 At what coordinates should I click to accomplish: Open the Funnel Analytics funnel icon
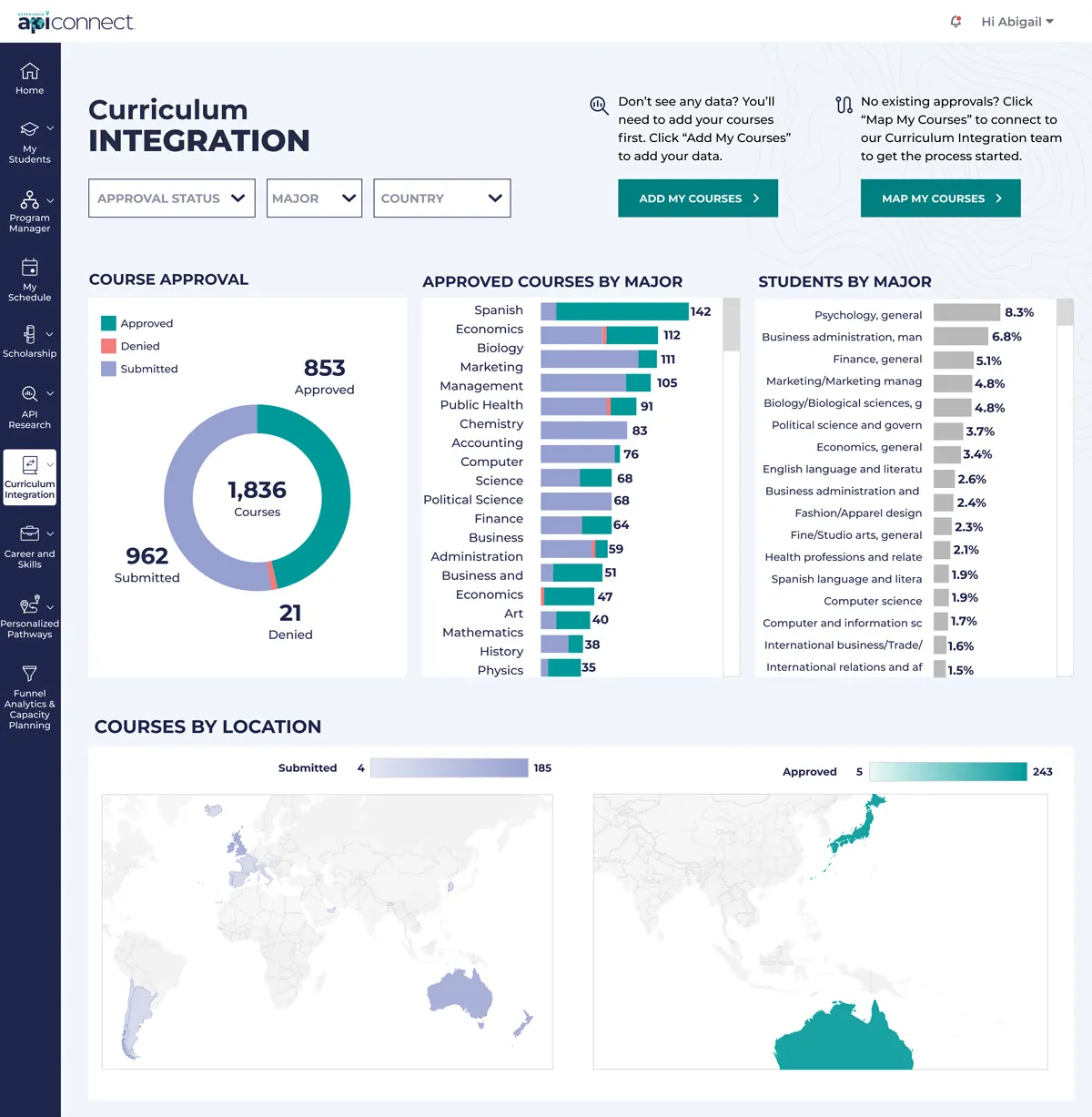(x=29, y=674)
